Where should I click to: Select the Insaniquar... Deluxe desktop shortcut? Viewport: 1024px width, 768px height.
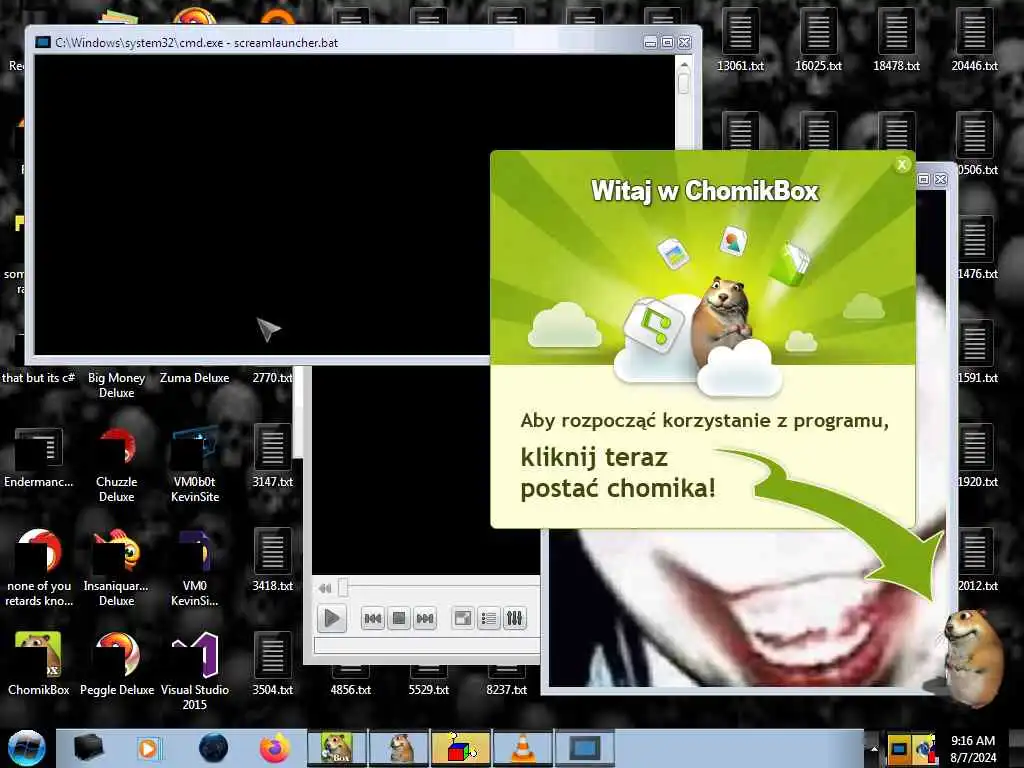(x=116, y=568)
